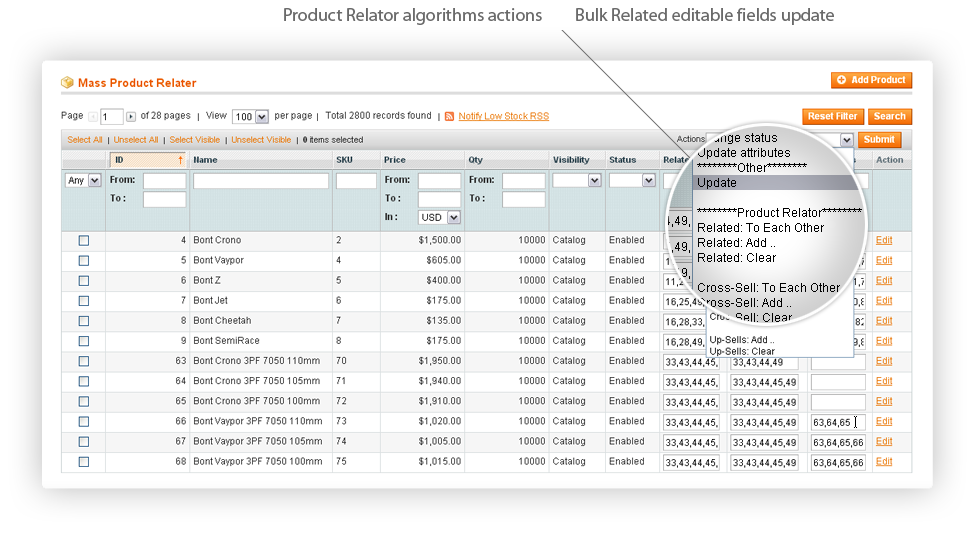Sort by the Visibility column header

click(571, 160)
